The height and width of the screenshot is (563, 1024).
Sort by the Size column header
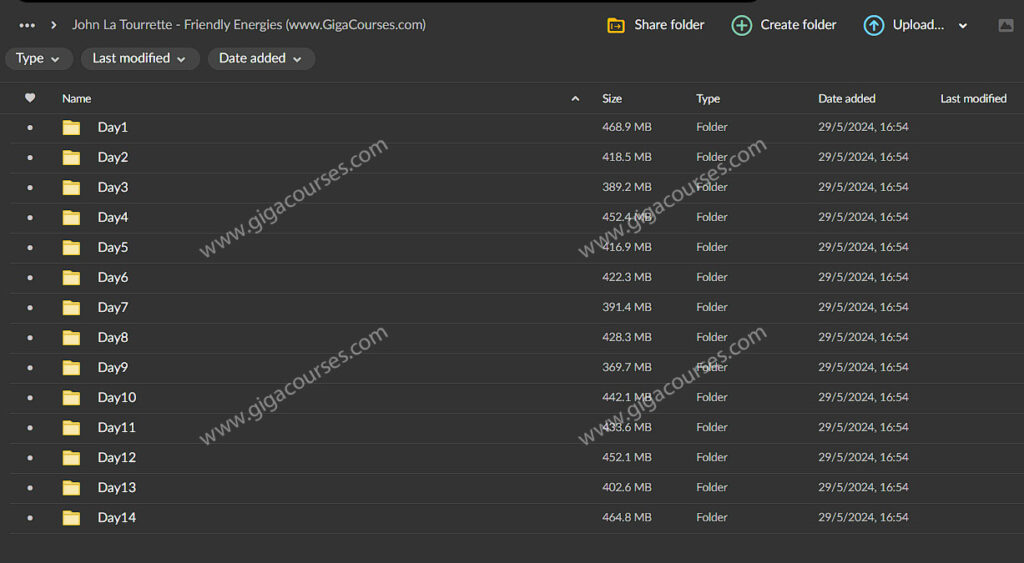pos(612,98)
